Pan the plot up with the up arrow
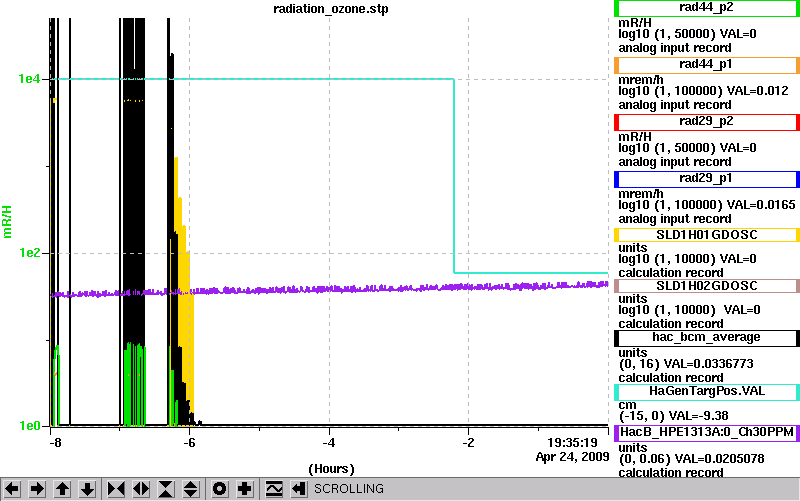 [x=62, y=489]
